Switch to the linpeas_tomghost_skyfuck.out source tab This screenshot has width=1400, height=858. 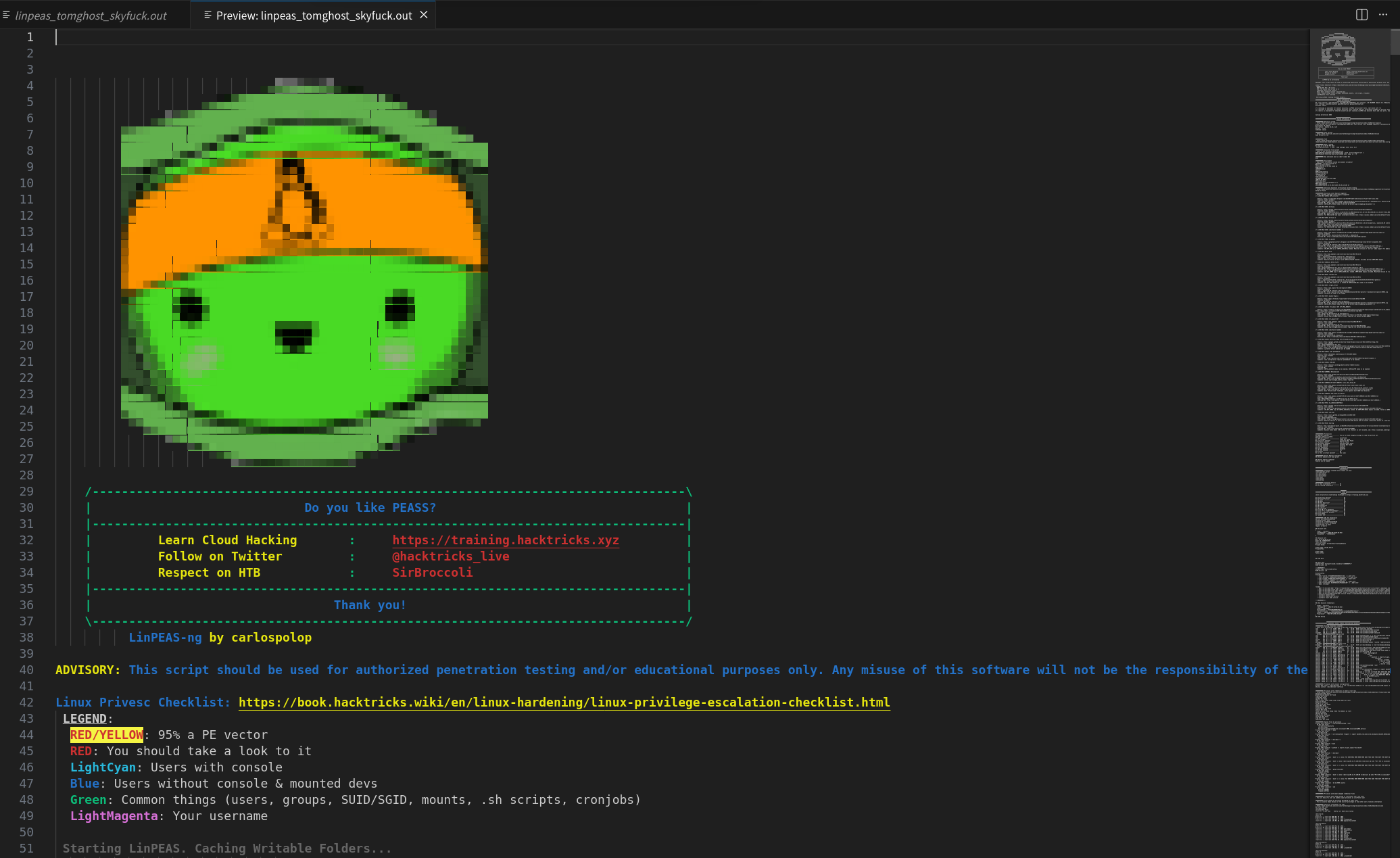pos(91,16)
